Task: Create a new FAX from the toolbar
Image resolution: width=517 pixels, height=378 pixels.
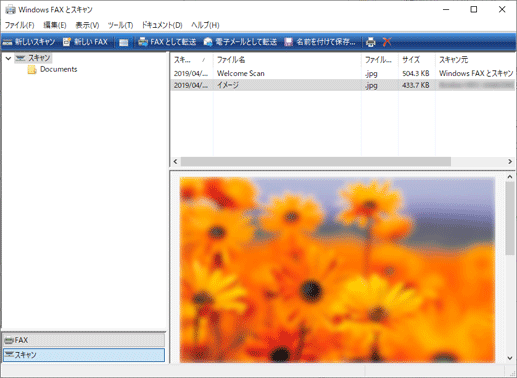Action: coord(85,42)
